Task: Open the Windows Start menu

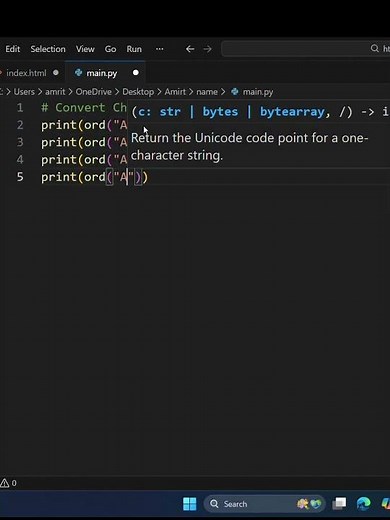Action: [190, 504]
